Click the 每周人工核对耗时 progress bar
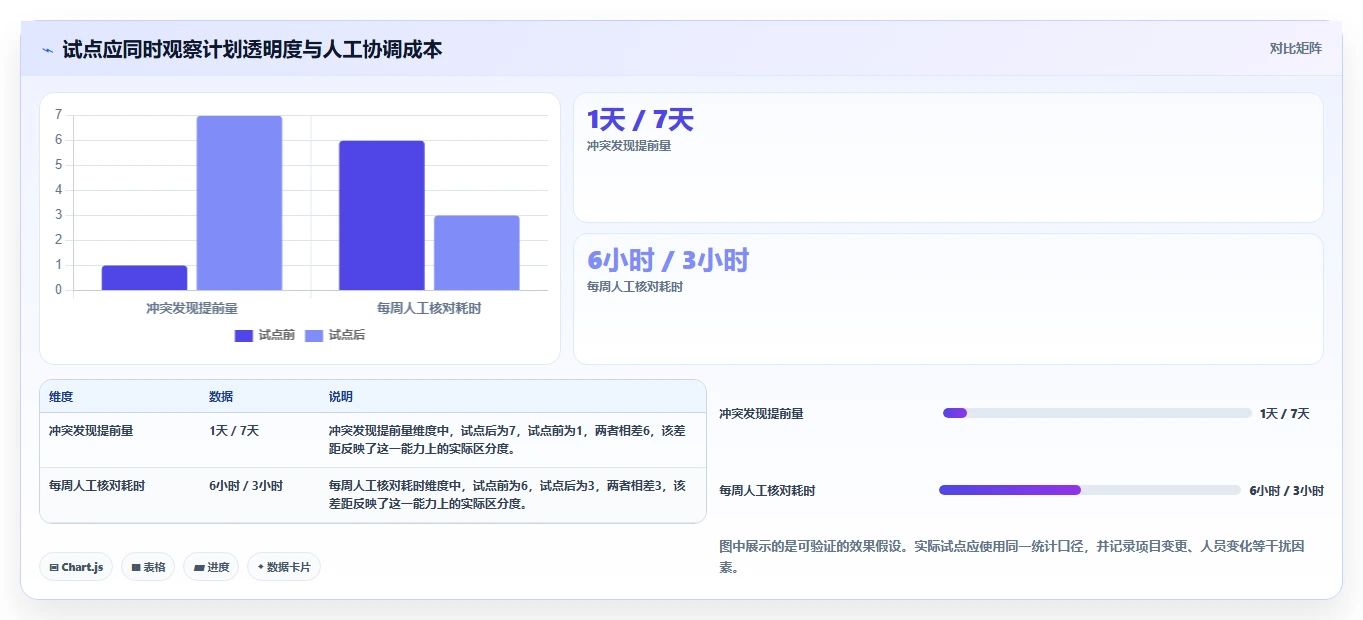This screenshot has width=1363, height=620. point(1090,490)
